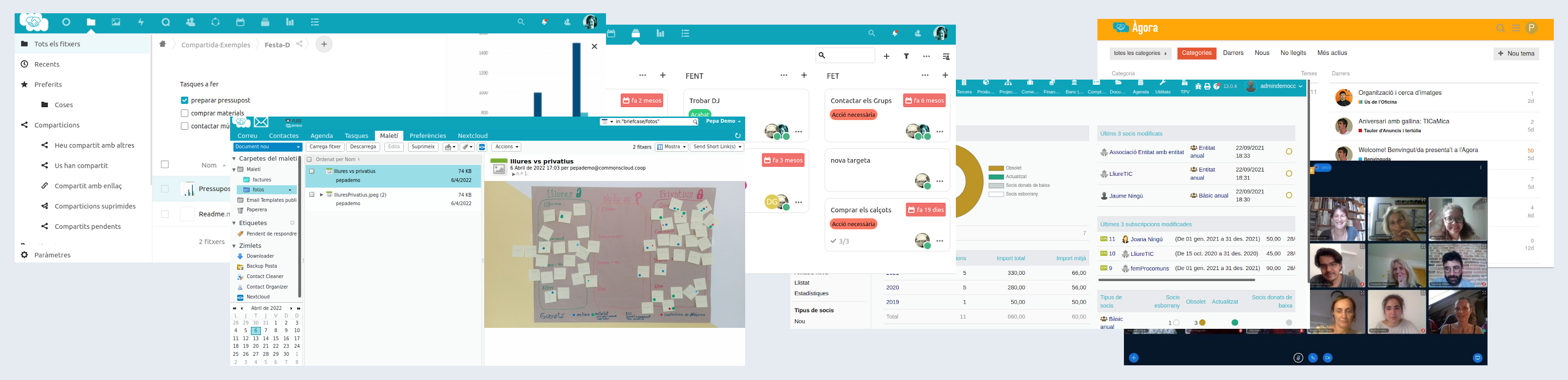This screenshot has width=1568, height=380.
Task: Switch to Preferències tab in Zimbra
Action: tap(428, 136)
